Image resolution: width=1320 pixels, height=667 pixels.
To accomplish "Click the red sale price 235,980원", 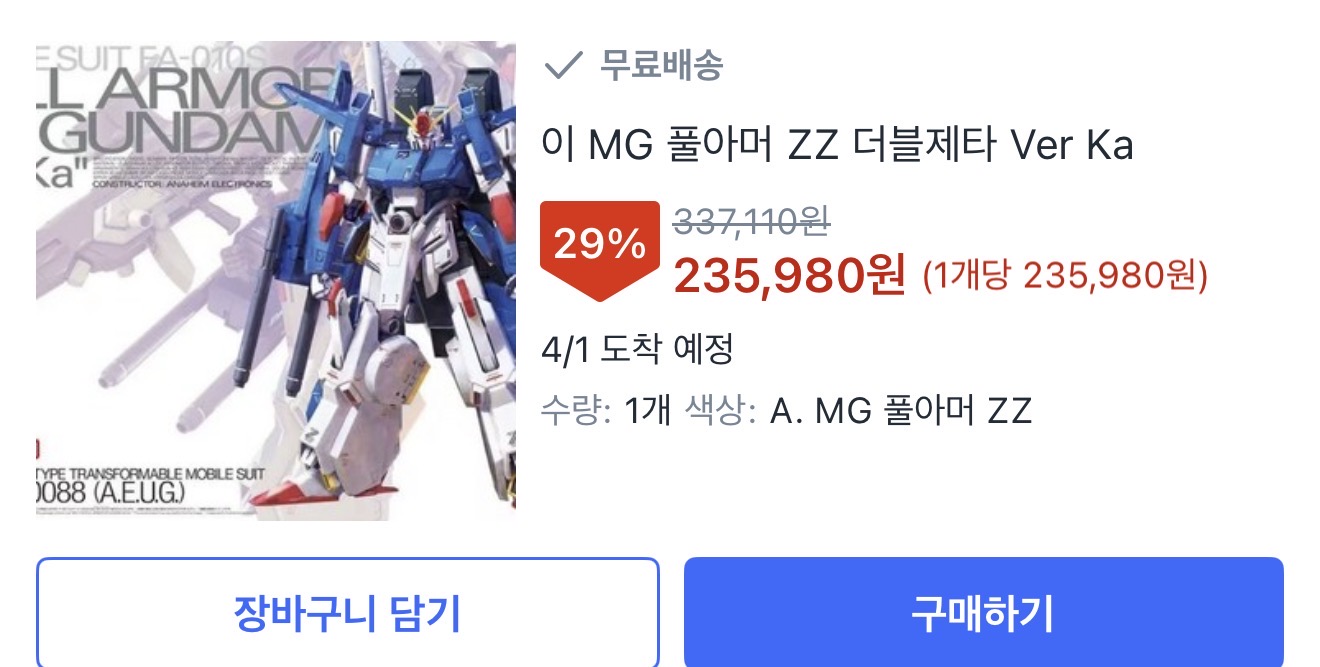I will pyautogui.click(x=790, y=275).
